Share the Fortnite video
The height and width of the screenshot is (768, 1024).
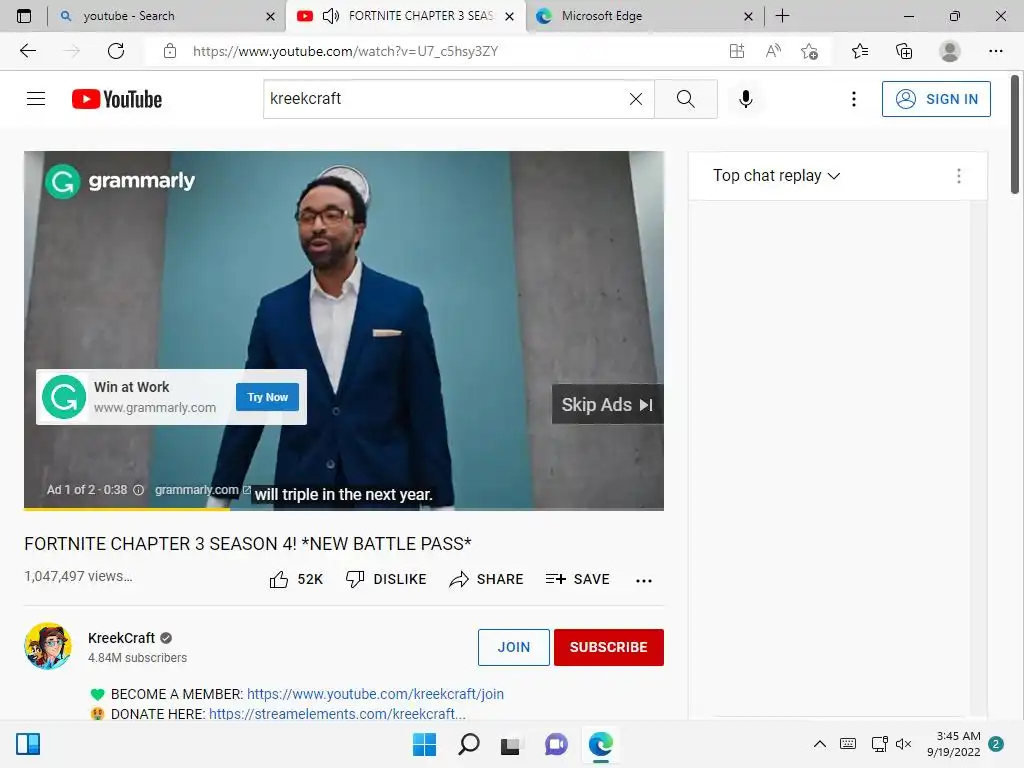coord(487,579)
